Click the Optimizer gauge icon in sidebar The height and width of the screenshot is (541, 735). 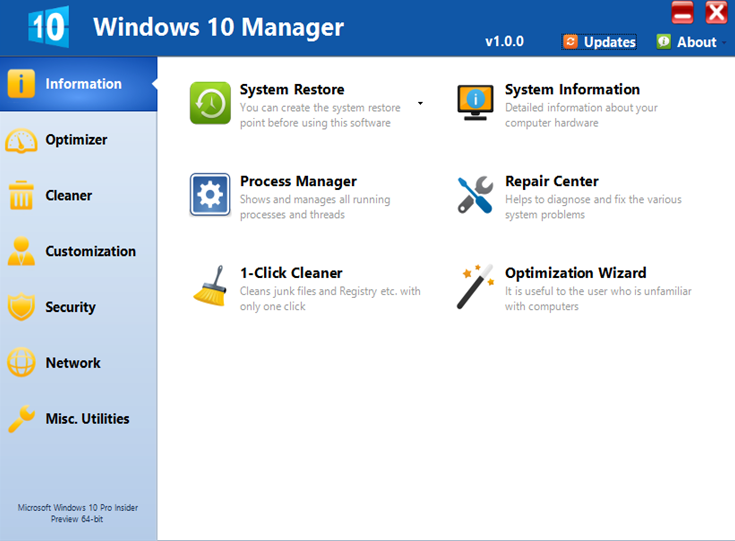click(21, 140)
